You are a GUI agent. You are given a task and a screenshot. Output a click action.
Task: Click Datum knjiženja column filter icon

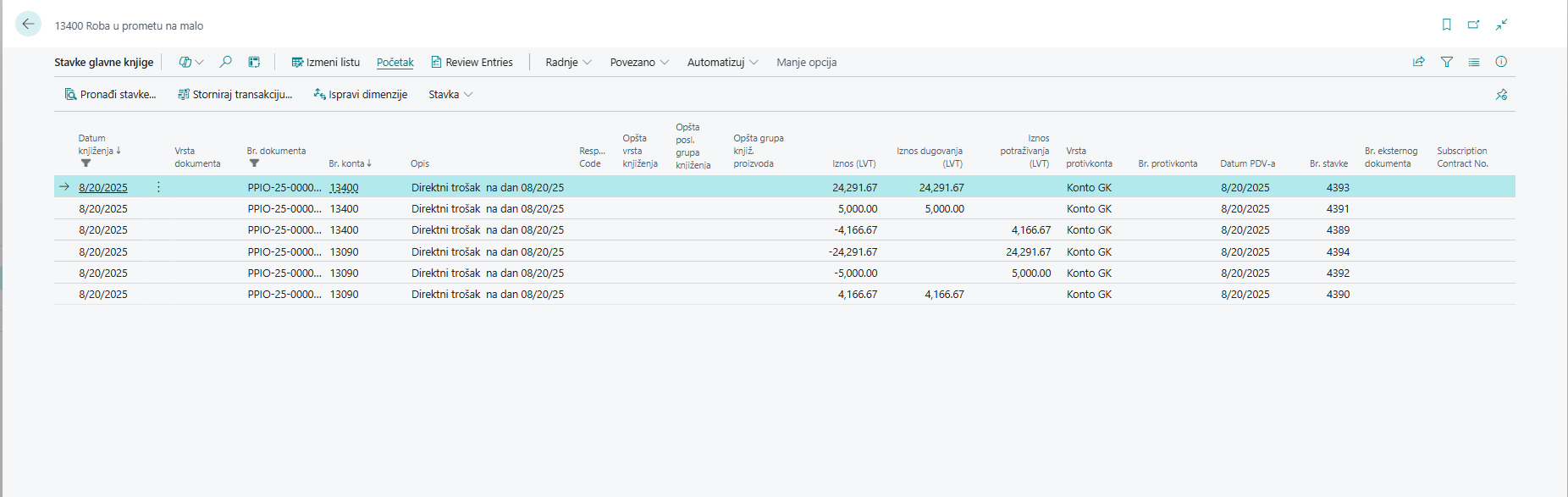point(86,163)
